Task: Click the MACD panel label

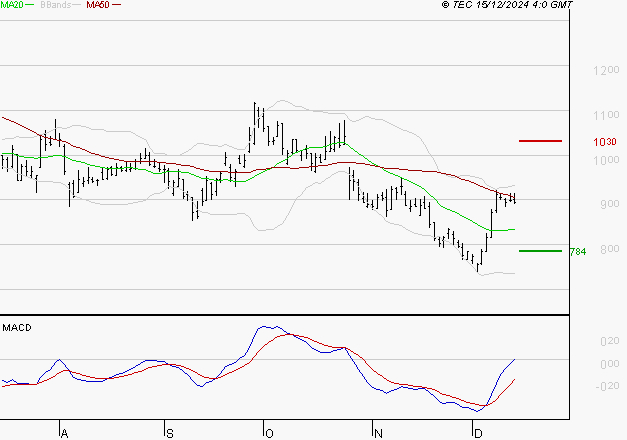Action: [17, 328]
